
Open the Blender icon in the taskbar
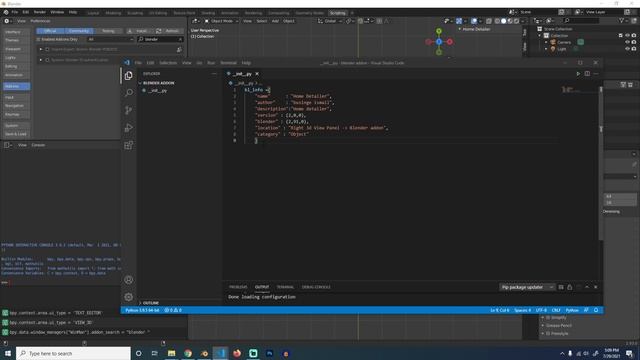[x=204, y=353]
